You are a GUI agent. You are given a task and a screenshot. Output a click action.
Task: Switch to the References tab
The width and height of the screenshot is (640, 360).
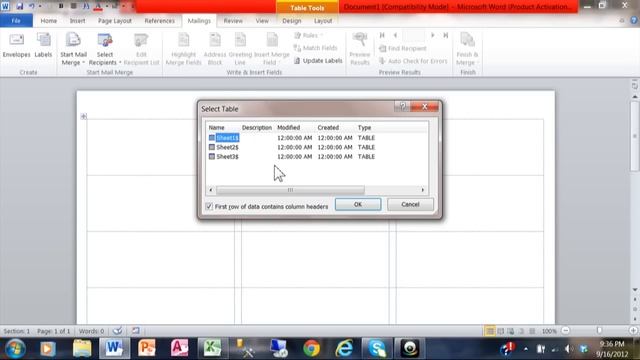coord(160,21)
